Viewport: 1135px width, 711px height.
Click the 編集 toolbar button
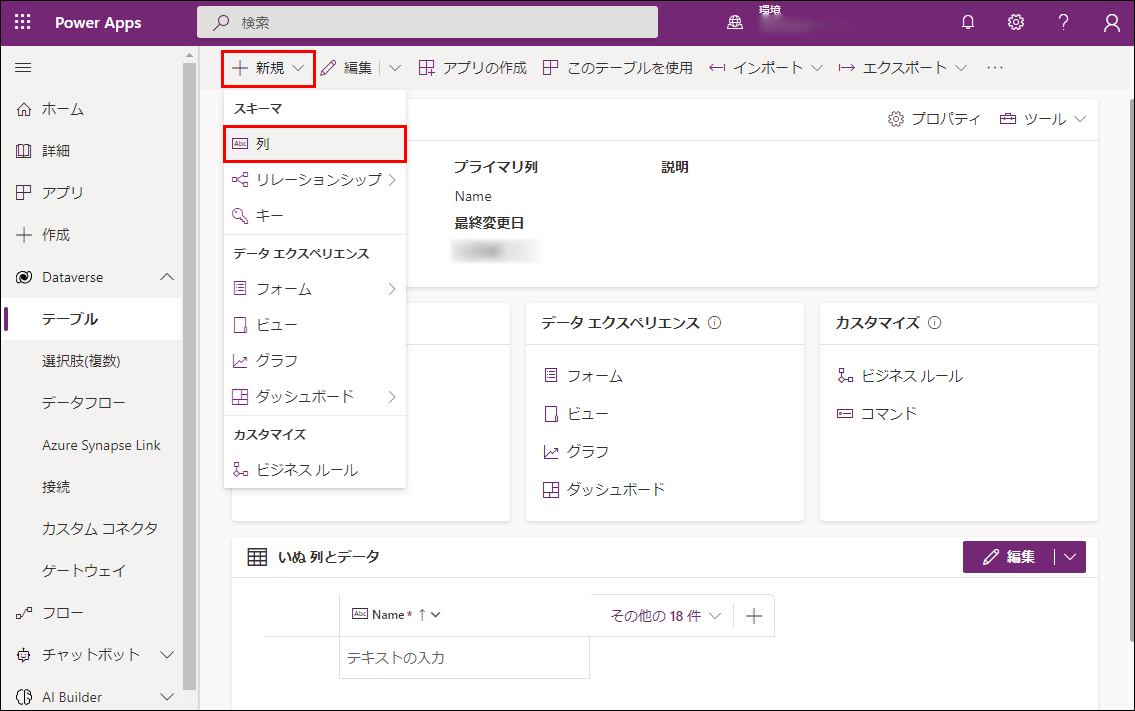[x=346, y=68]
